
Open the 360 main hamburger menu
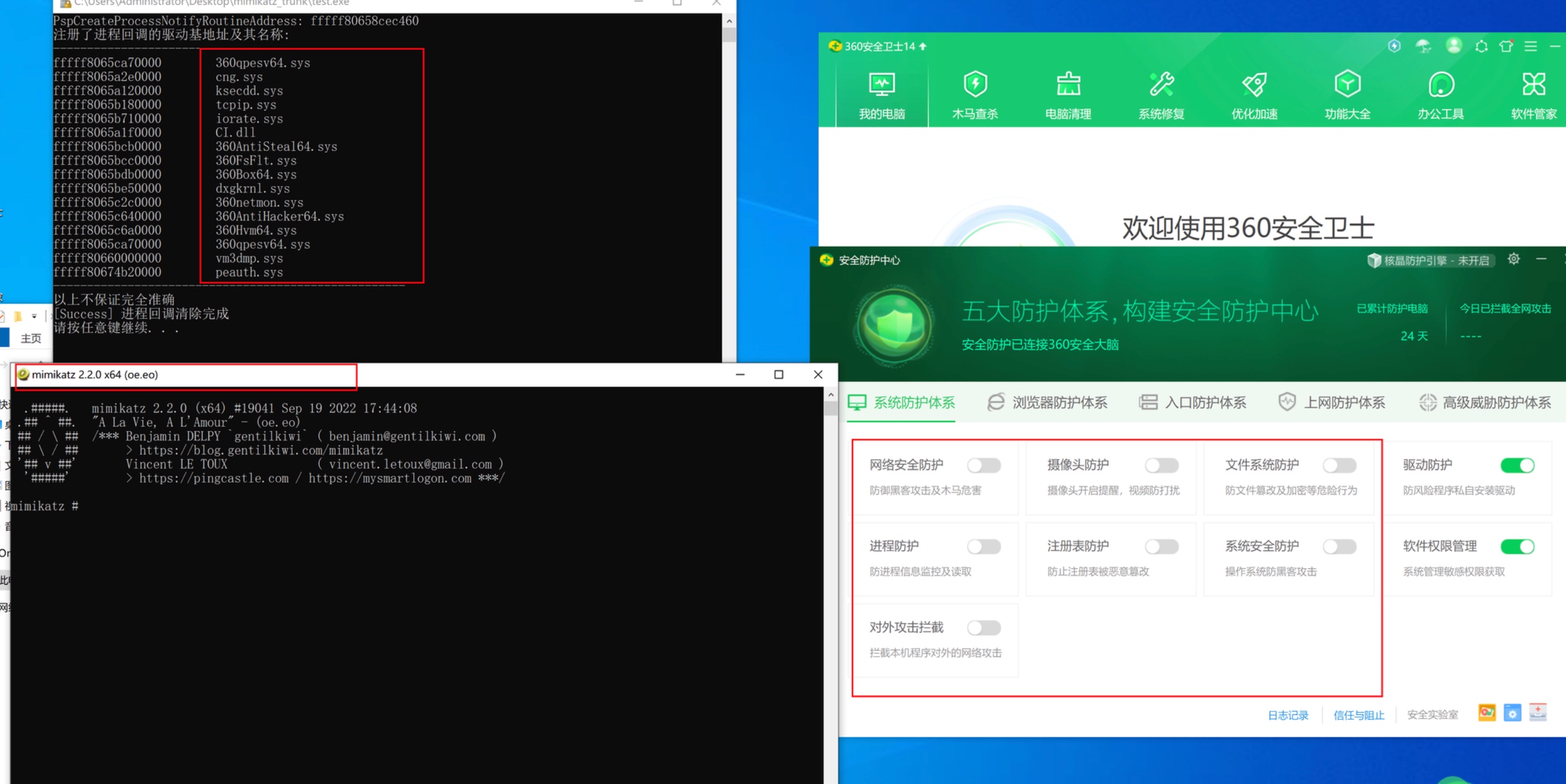coord(1530,46)
